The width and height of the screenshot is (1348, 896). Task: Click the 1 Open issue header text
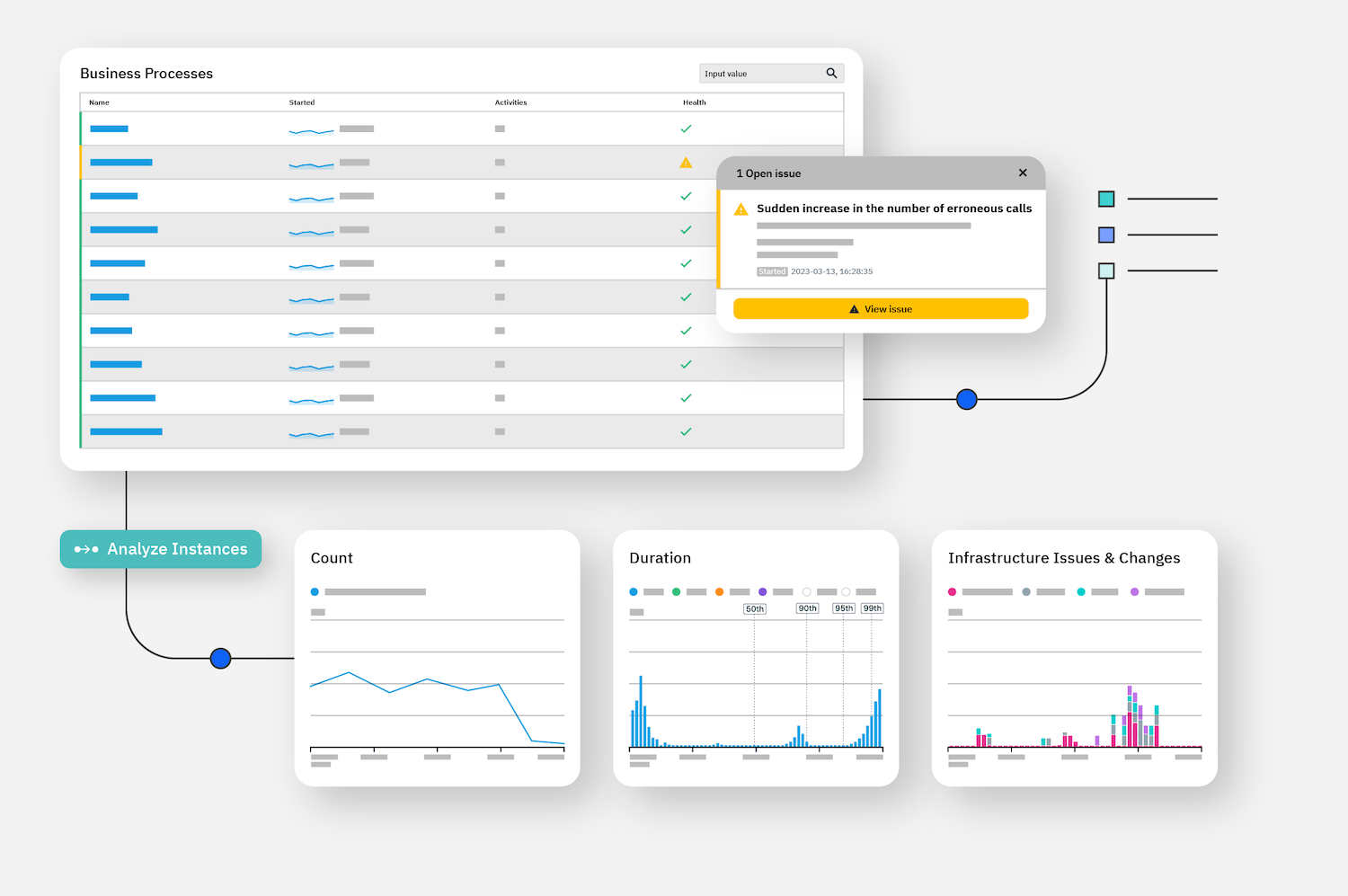[768, 173]
